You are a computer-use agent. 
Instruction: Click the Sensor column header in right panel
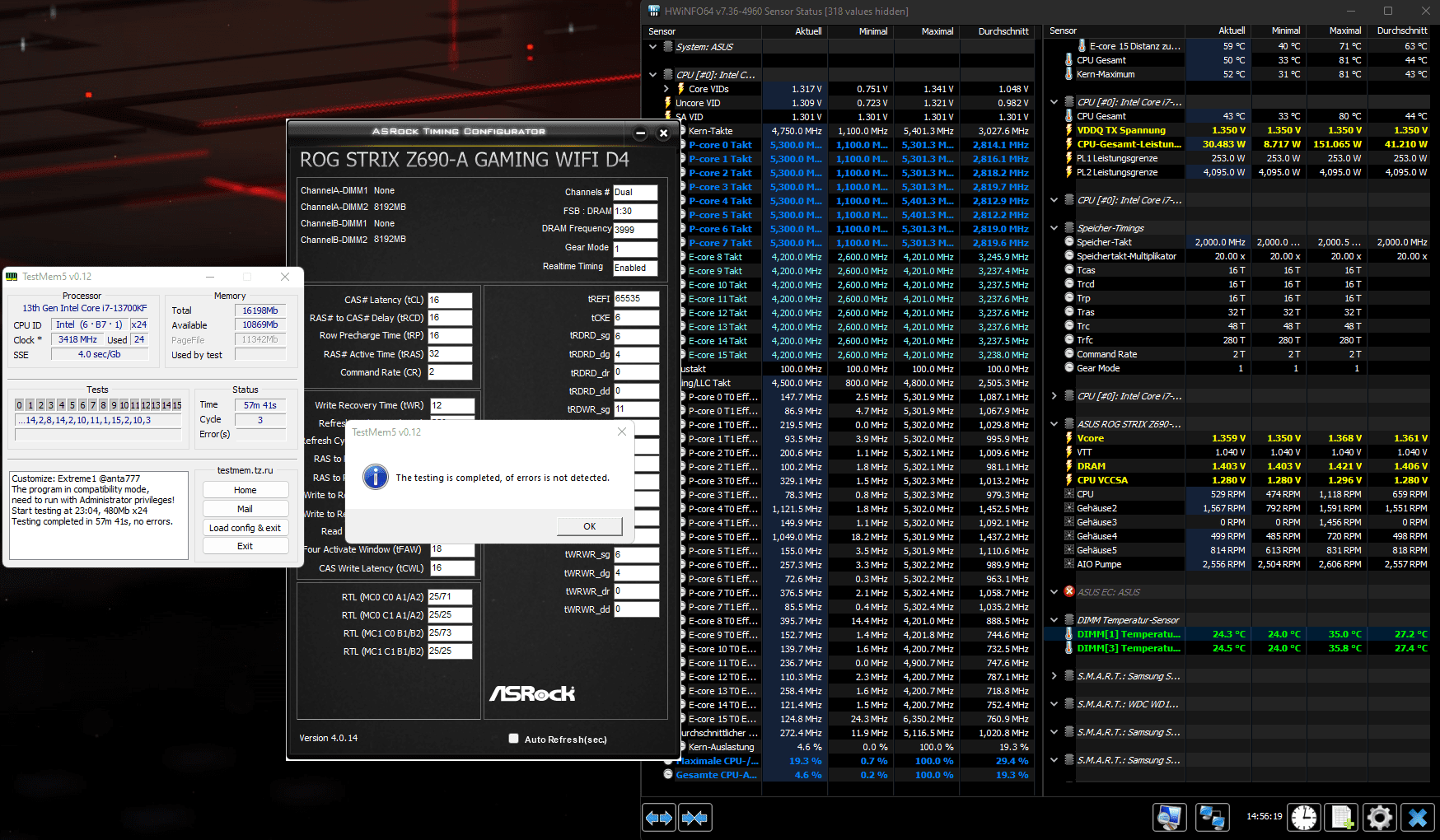[x=1115, y=30]
